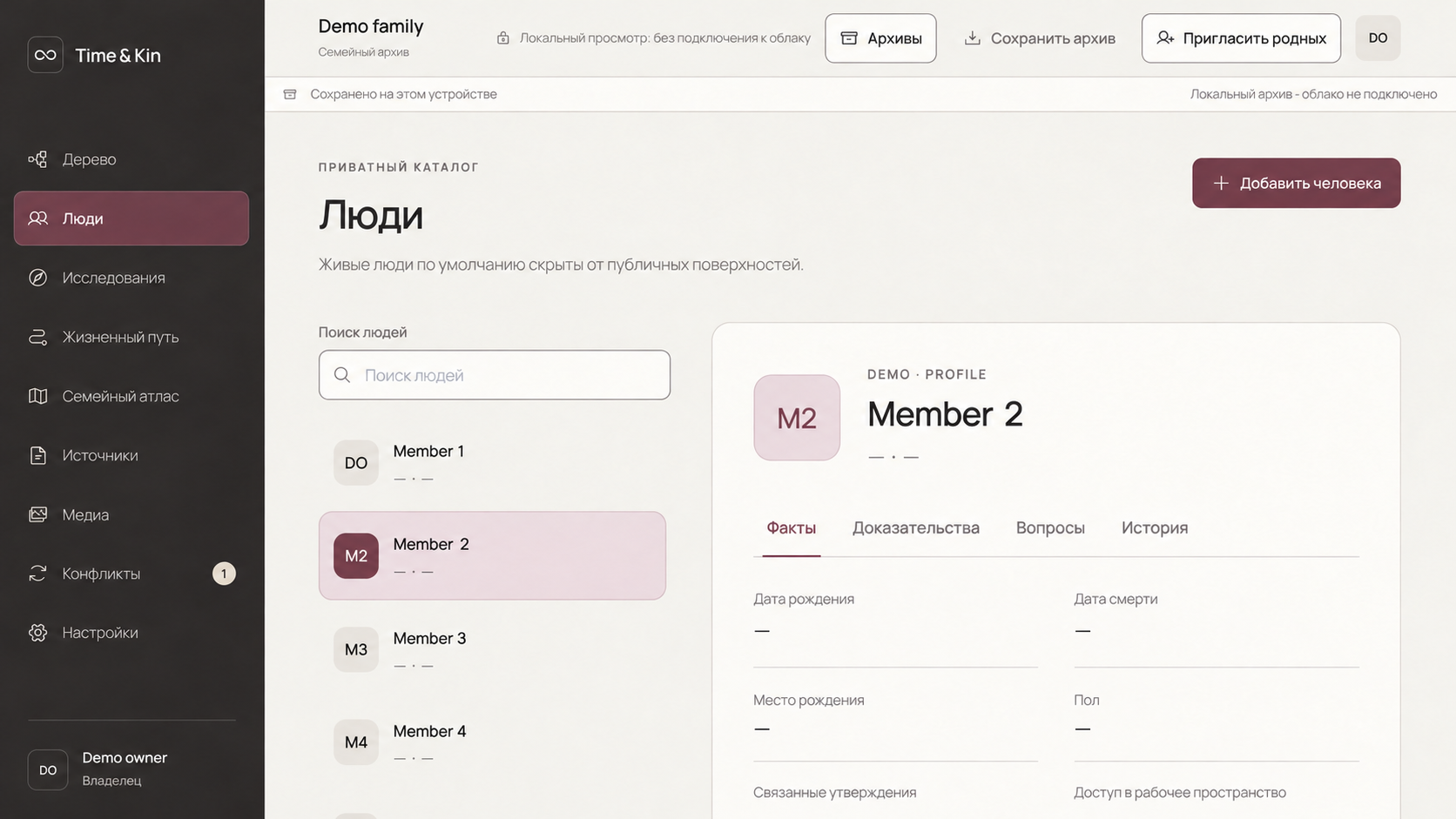Image resolution: width=1456 pixels, height=819 pixels.
Task: Click the add-person icon in Пригласить родных
Action: tap(1165, 38)
